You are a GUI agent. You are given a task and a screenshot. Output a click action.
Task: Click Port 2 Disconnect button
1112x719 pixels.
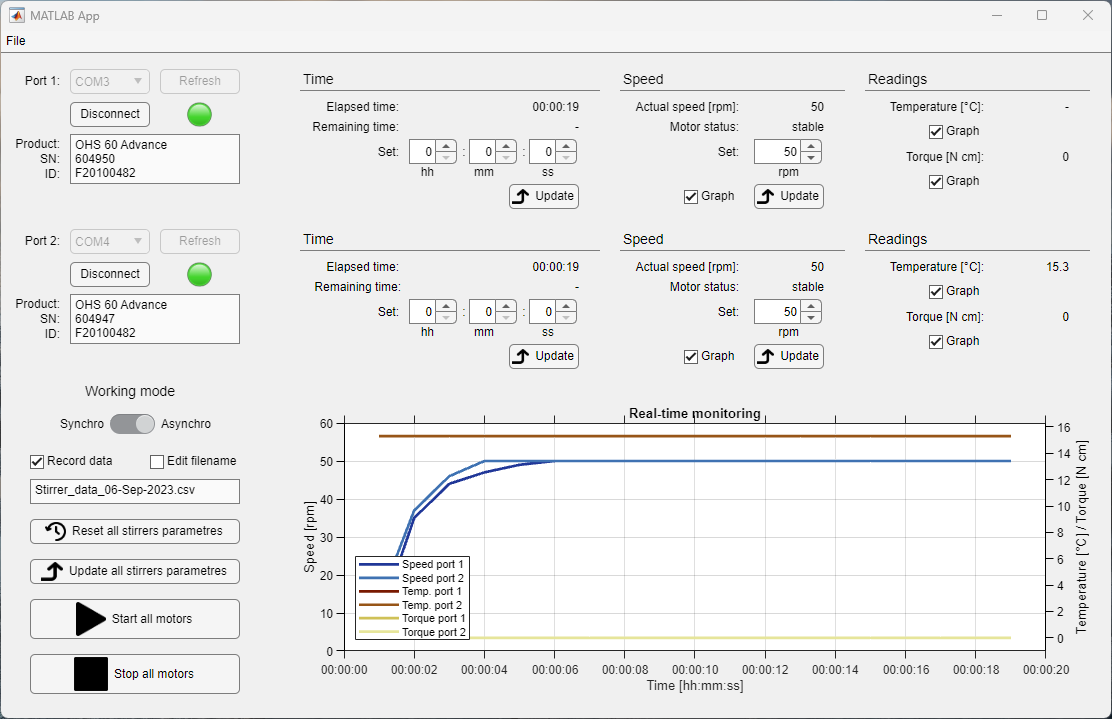110,274
